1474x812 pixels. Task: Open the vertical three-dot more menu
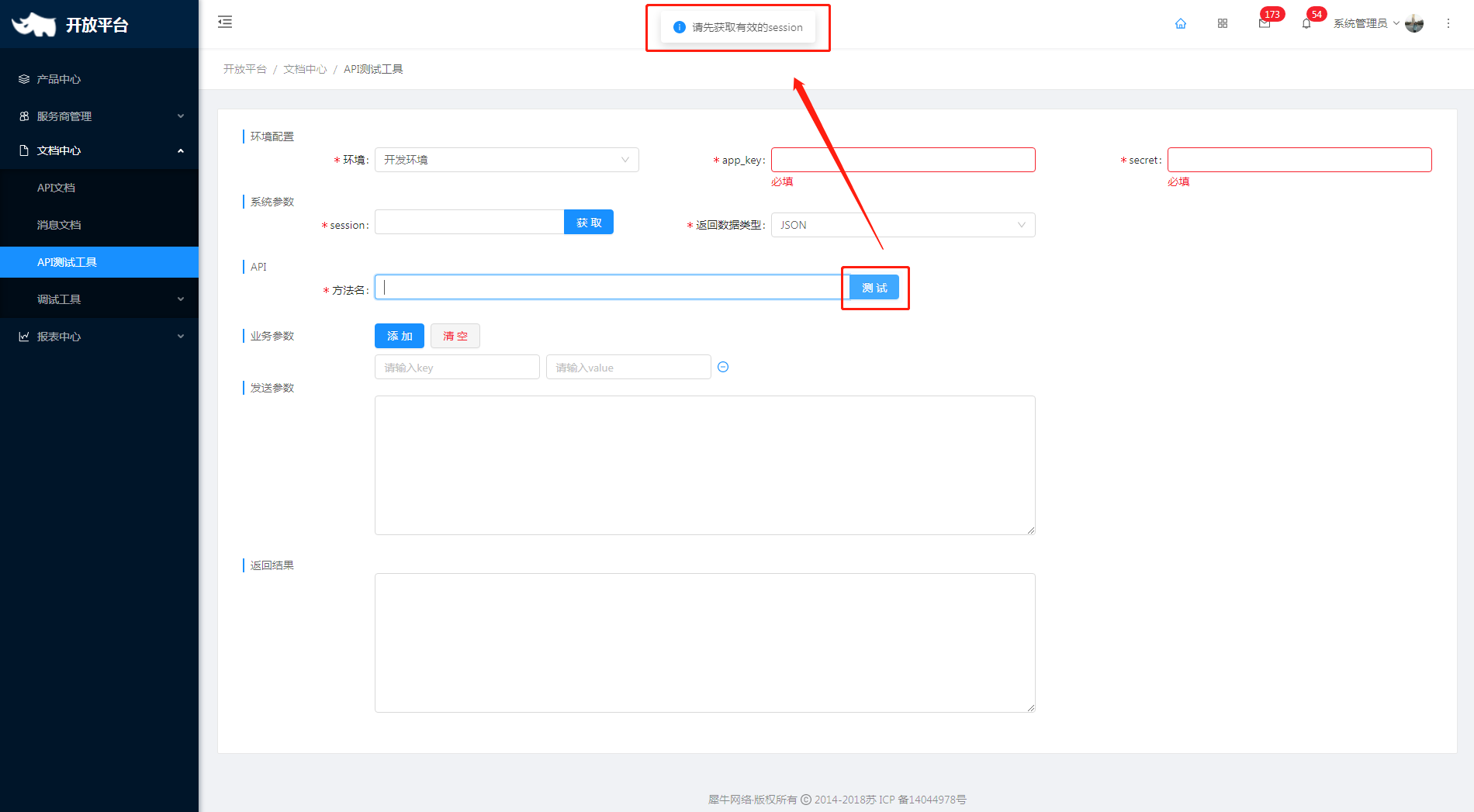[1448, 23]
